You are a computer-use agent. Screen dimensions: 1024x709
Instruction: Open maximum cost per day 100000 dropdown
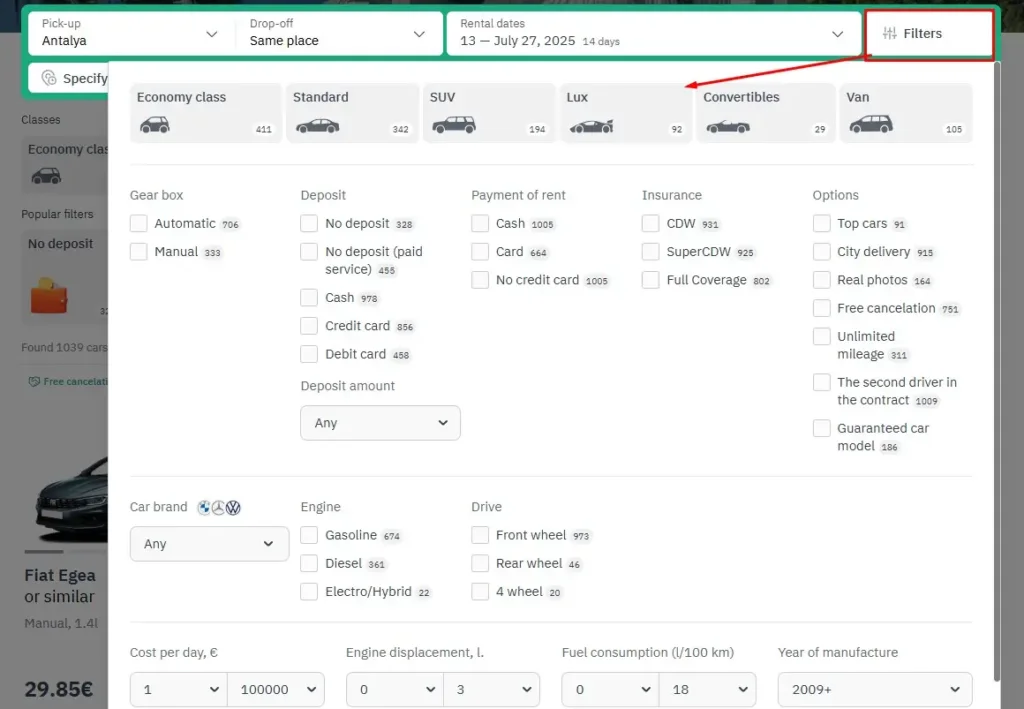click(276, 689)
